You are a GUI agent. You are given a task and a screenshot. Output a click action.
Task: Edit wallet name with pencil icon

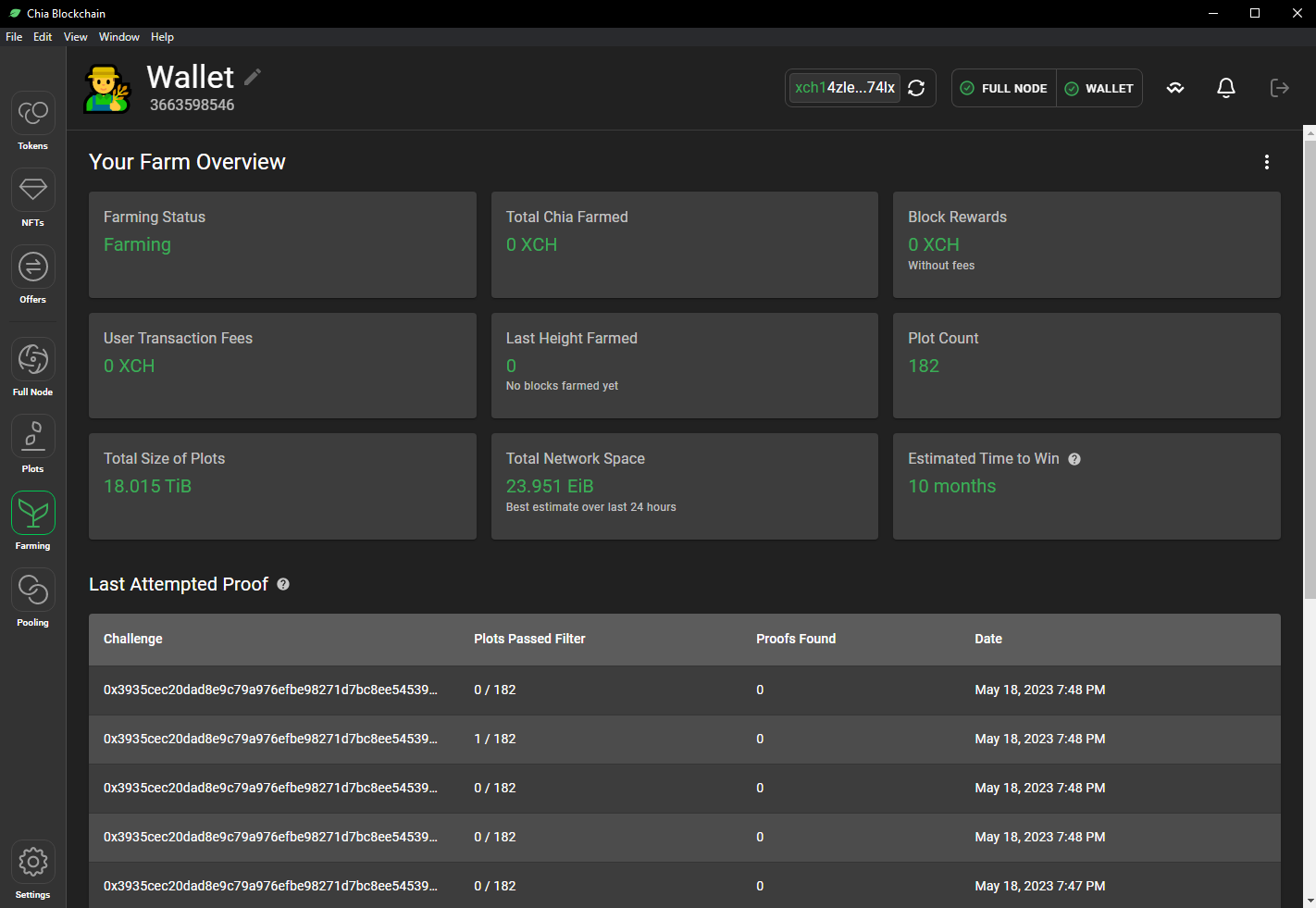coord(253,77)
